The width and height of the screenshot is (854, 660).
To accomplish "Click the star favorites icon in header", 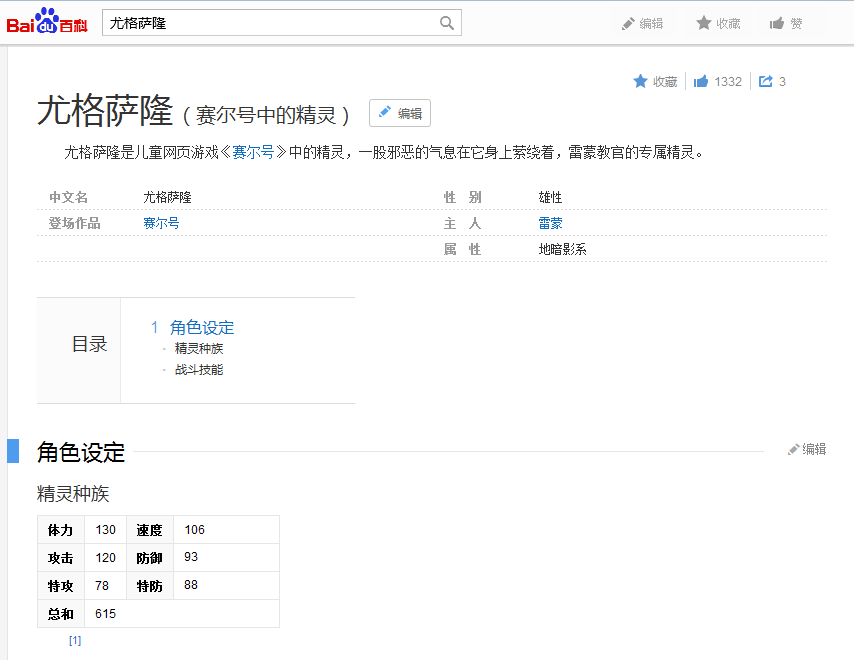I will tap(702, 22).
